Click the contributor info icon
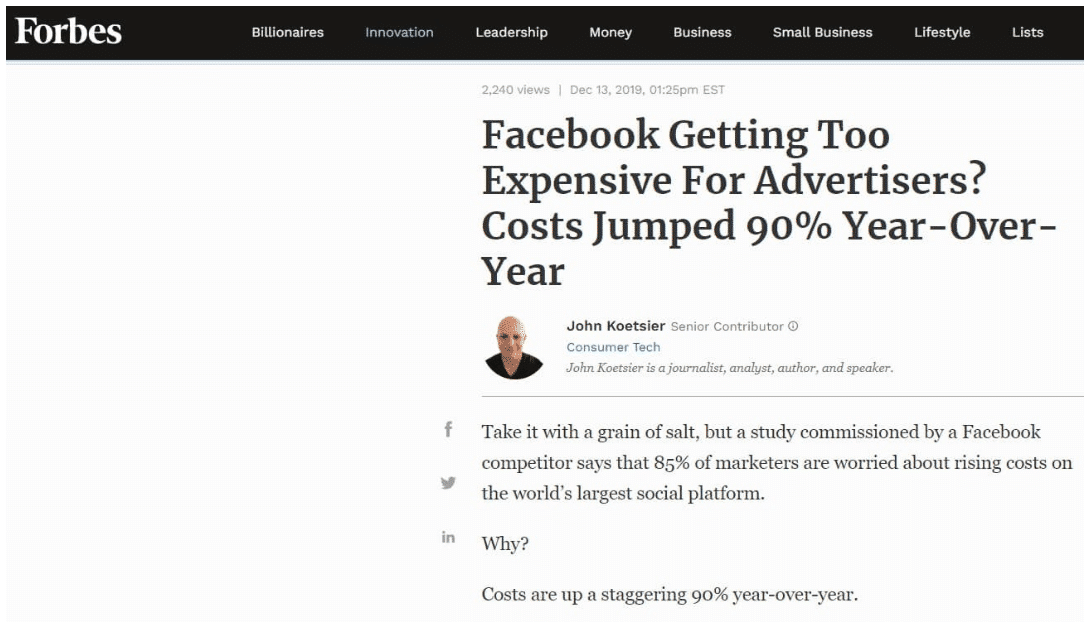Viewport: 1092px width, 632px height. click(793, 326)
